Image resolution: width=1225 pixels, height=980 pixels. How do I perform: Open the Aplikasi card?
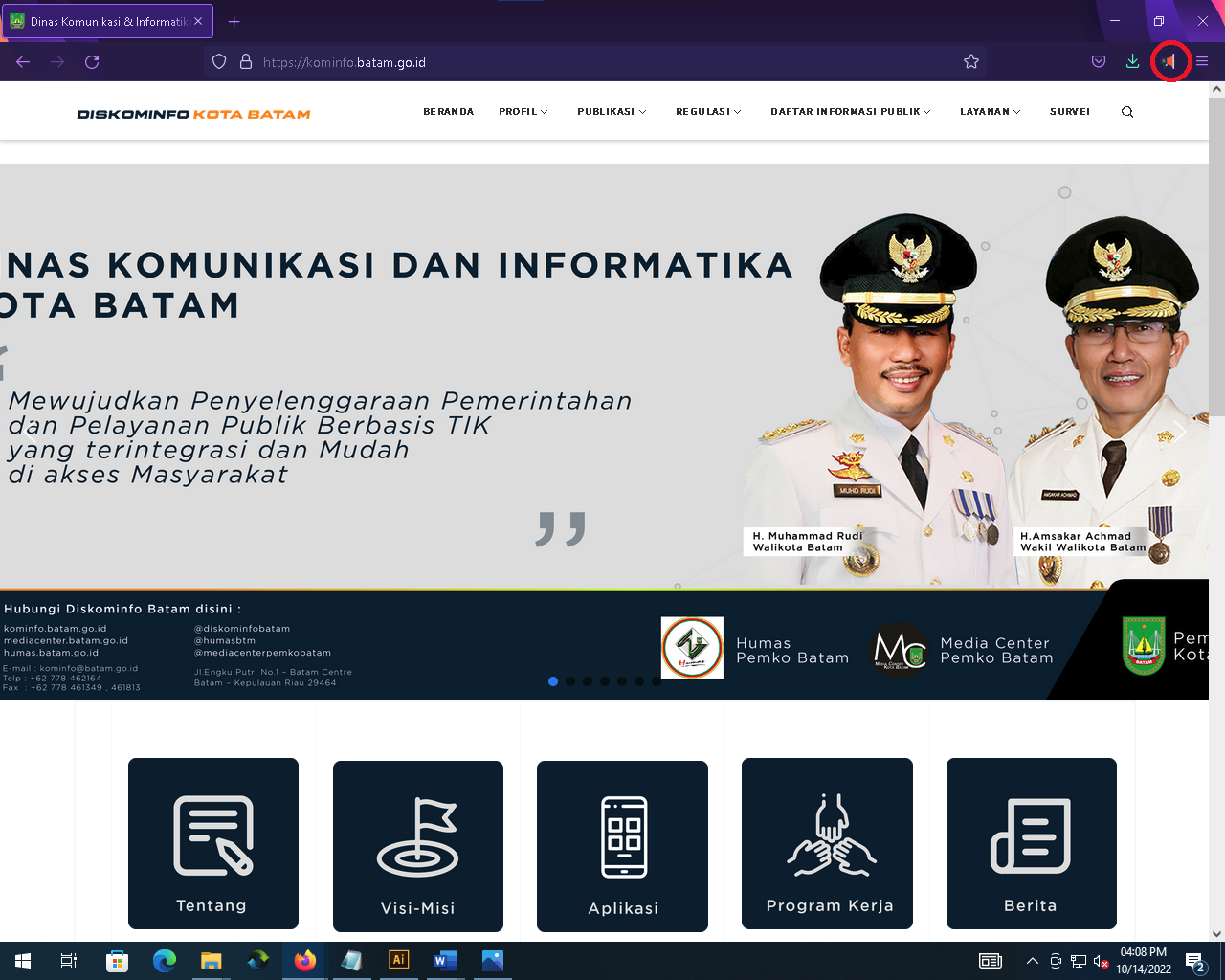click(x=622, y=846)
